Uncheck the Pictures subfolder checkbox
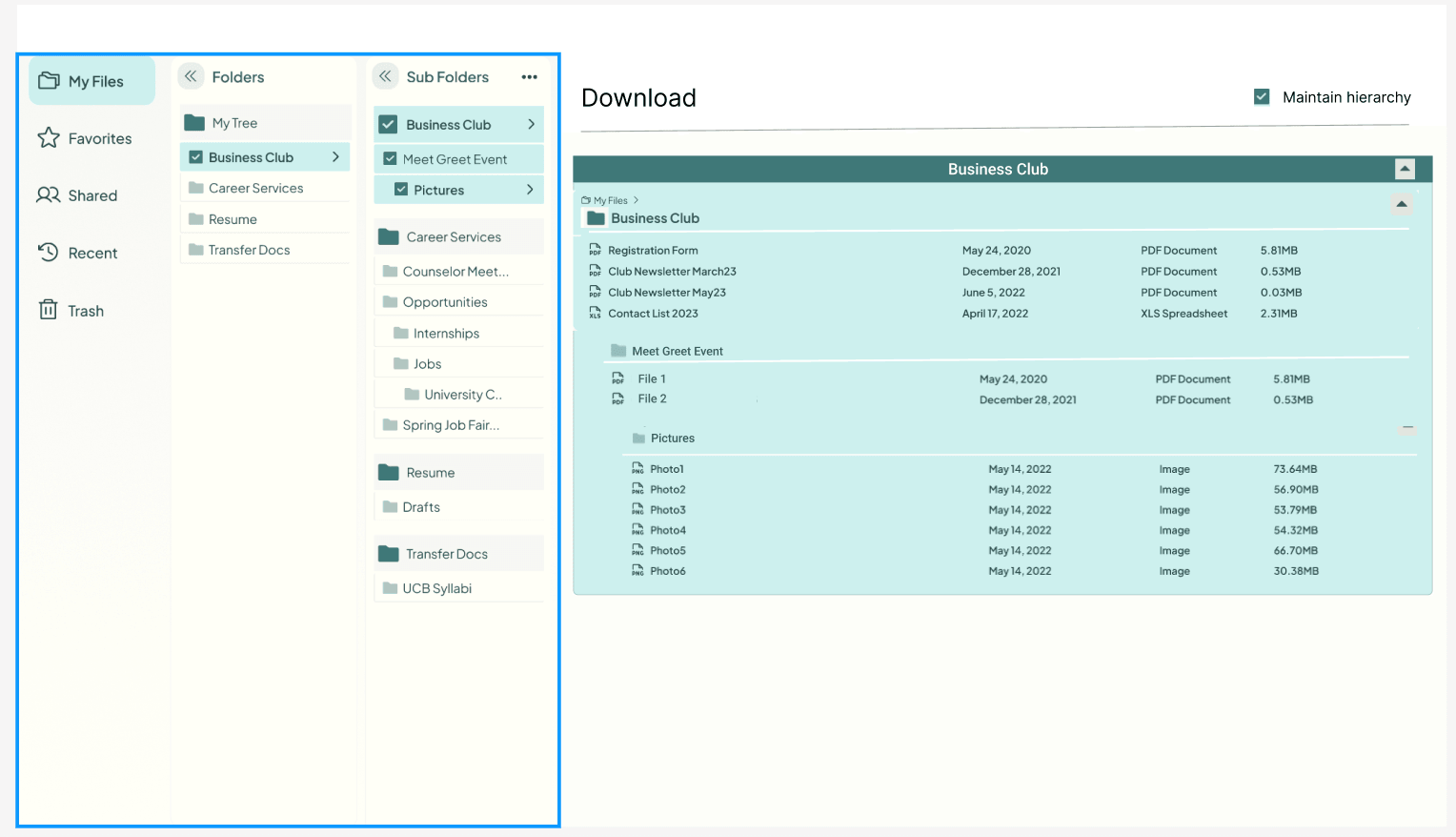 [401, 190]
